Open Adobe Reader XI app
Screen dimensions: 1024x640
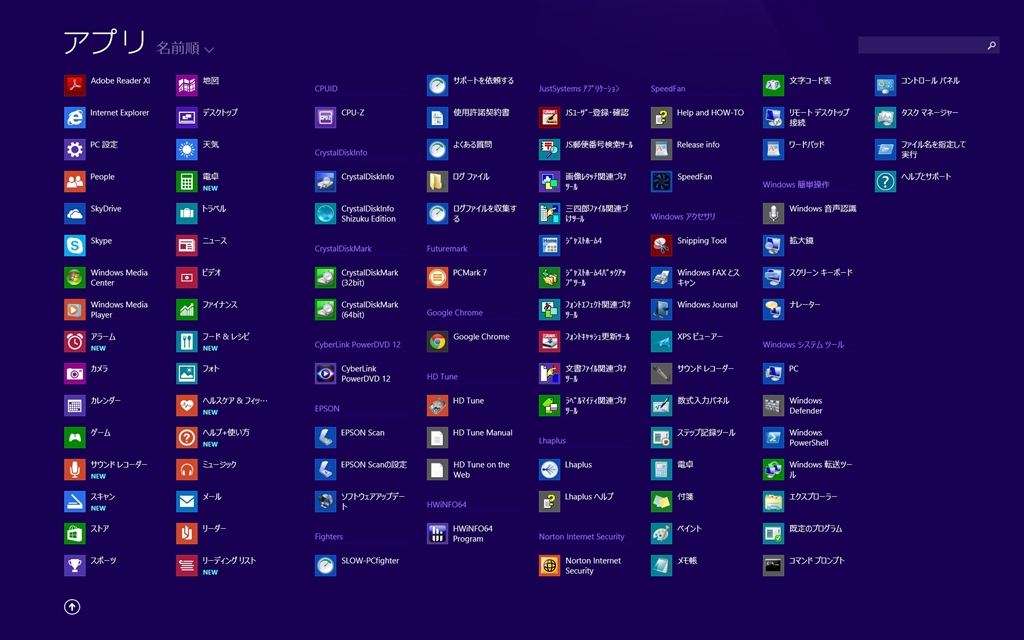point(108,86)
